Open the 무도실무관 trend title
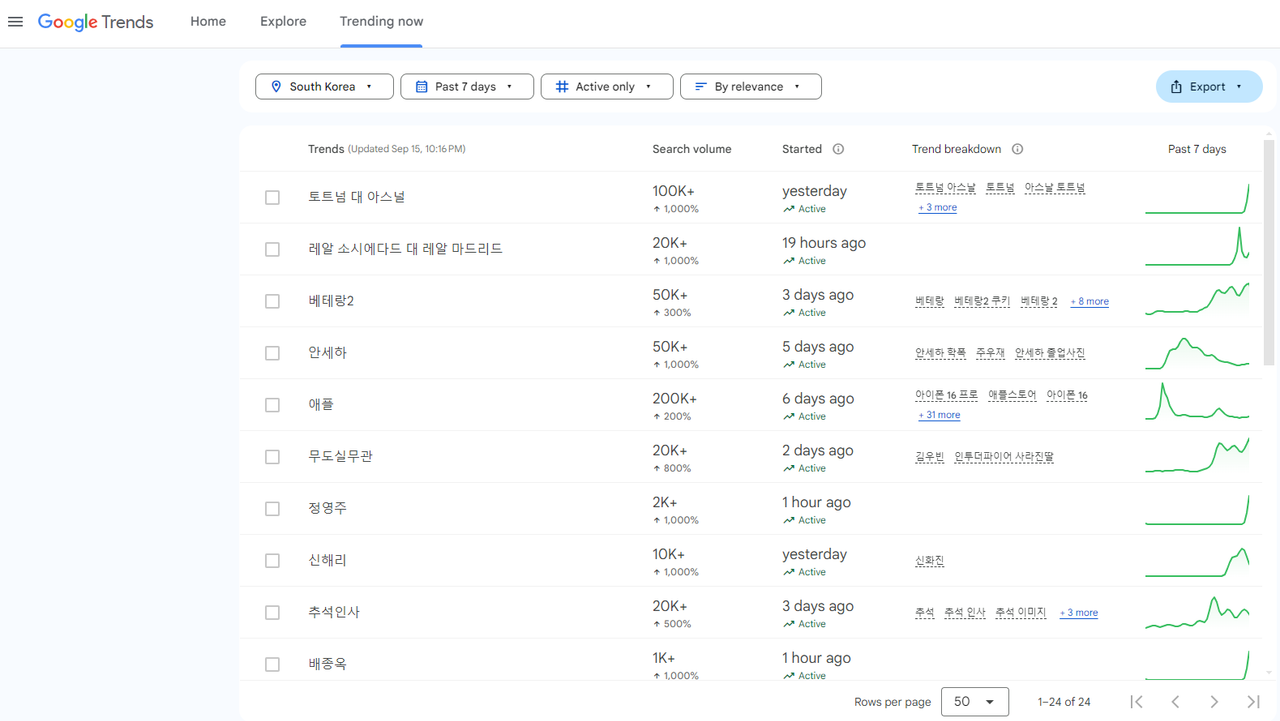The width and height of the screenshot is (1280, 721). [340, 457]
